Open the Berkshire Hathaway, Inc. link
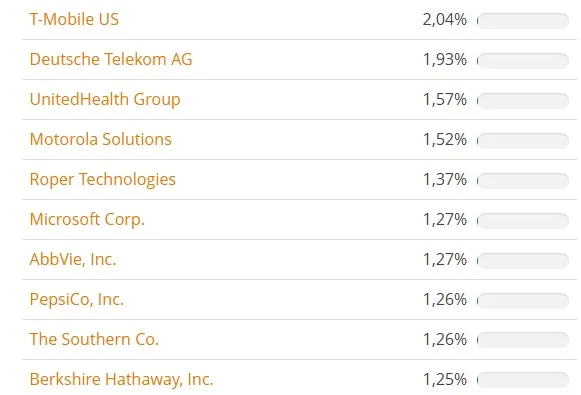581x395 pixels. [x=122, y=379]
